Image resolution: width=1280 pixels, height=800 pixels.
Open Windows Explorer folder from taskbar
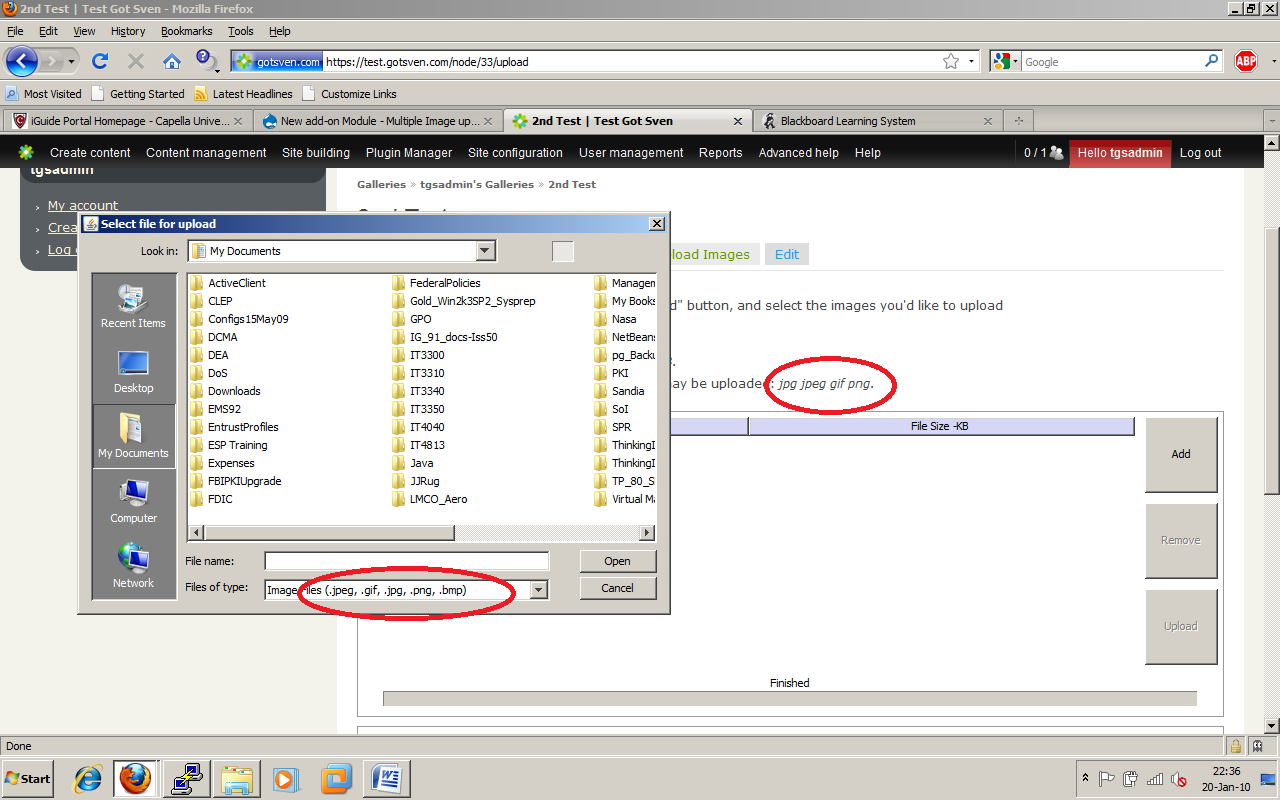pyautogui.click(x=238, y=778)
